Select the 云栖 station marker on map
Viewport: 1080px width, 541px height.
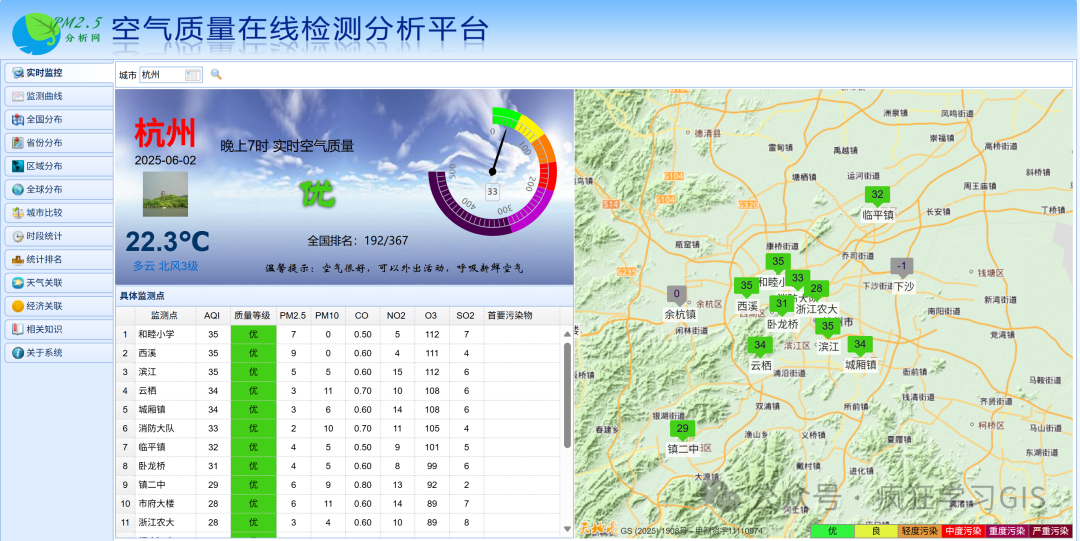coord(761,346)
